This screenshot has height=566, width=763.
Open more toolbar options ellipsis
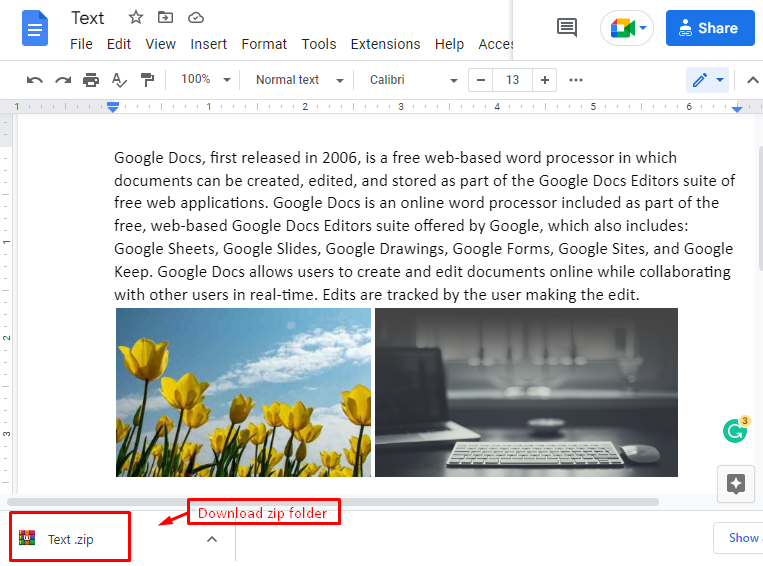[x=576, y=80]
